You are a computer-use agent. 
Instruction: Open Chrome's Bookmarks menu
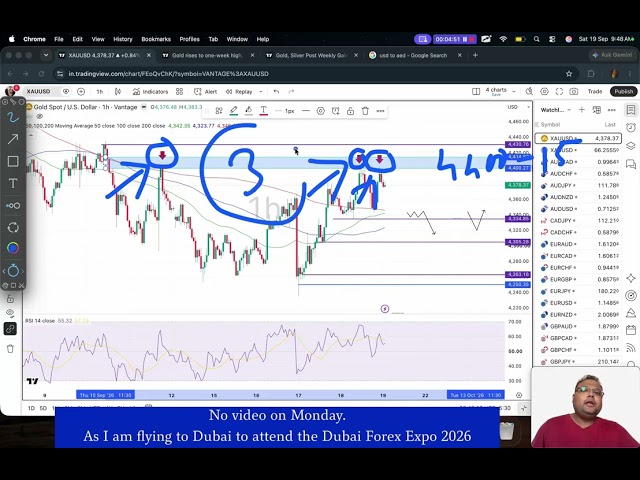pyautogui.click(x=156, y=39)
